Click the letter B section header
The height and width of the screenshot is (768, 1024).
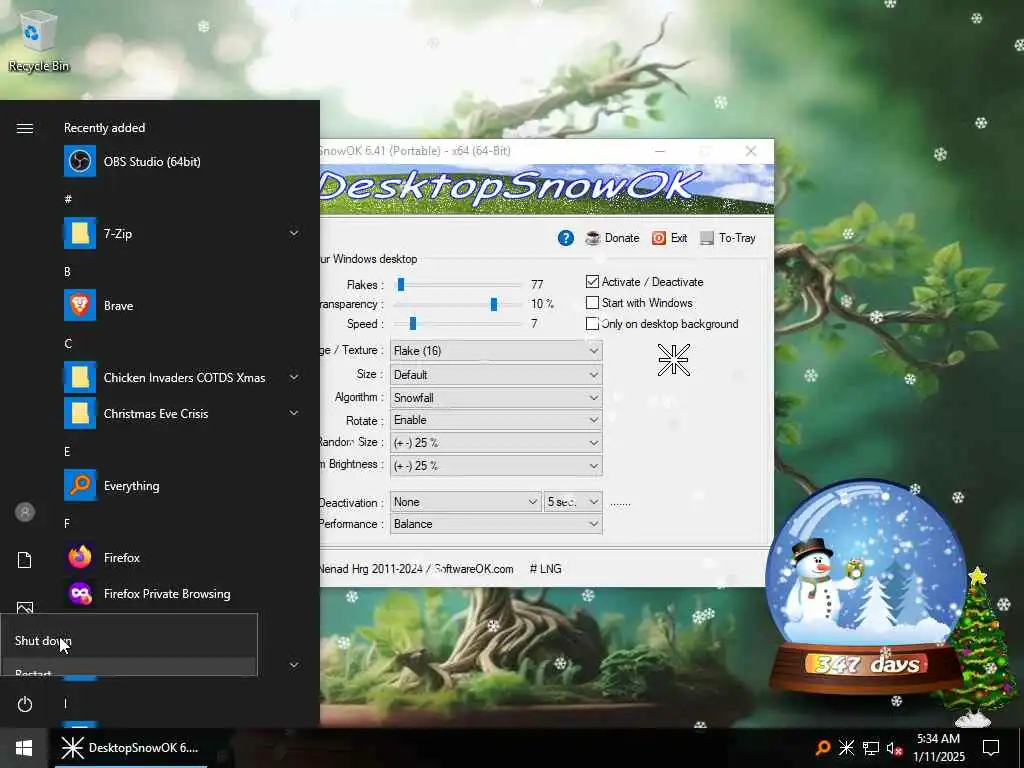coord(67,272)
